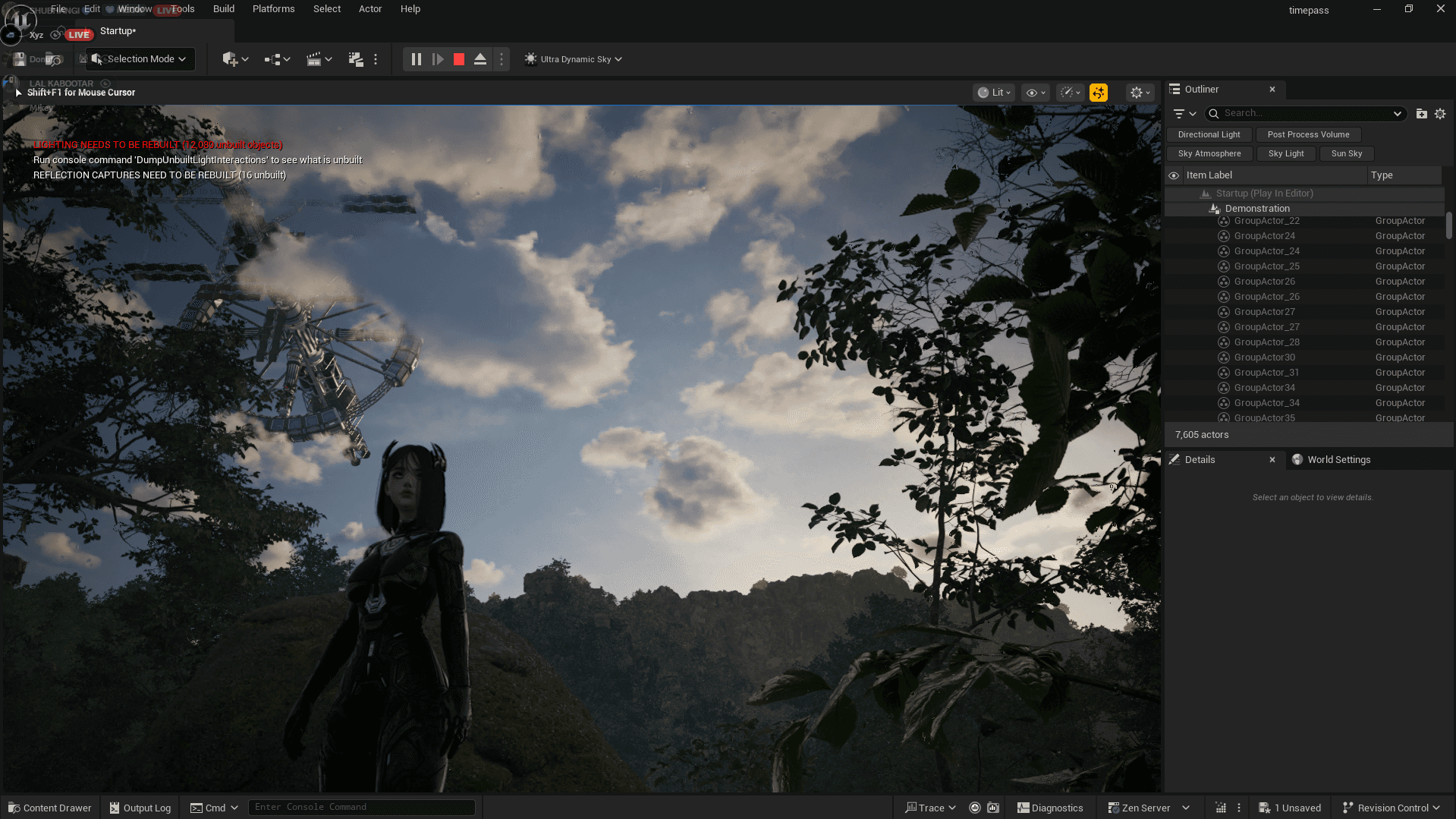The height and width of the screenshot is (819, 1456).
Task: Sort Outliner by Type column
Action: [1404, 175]
